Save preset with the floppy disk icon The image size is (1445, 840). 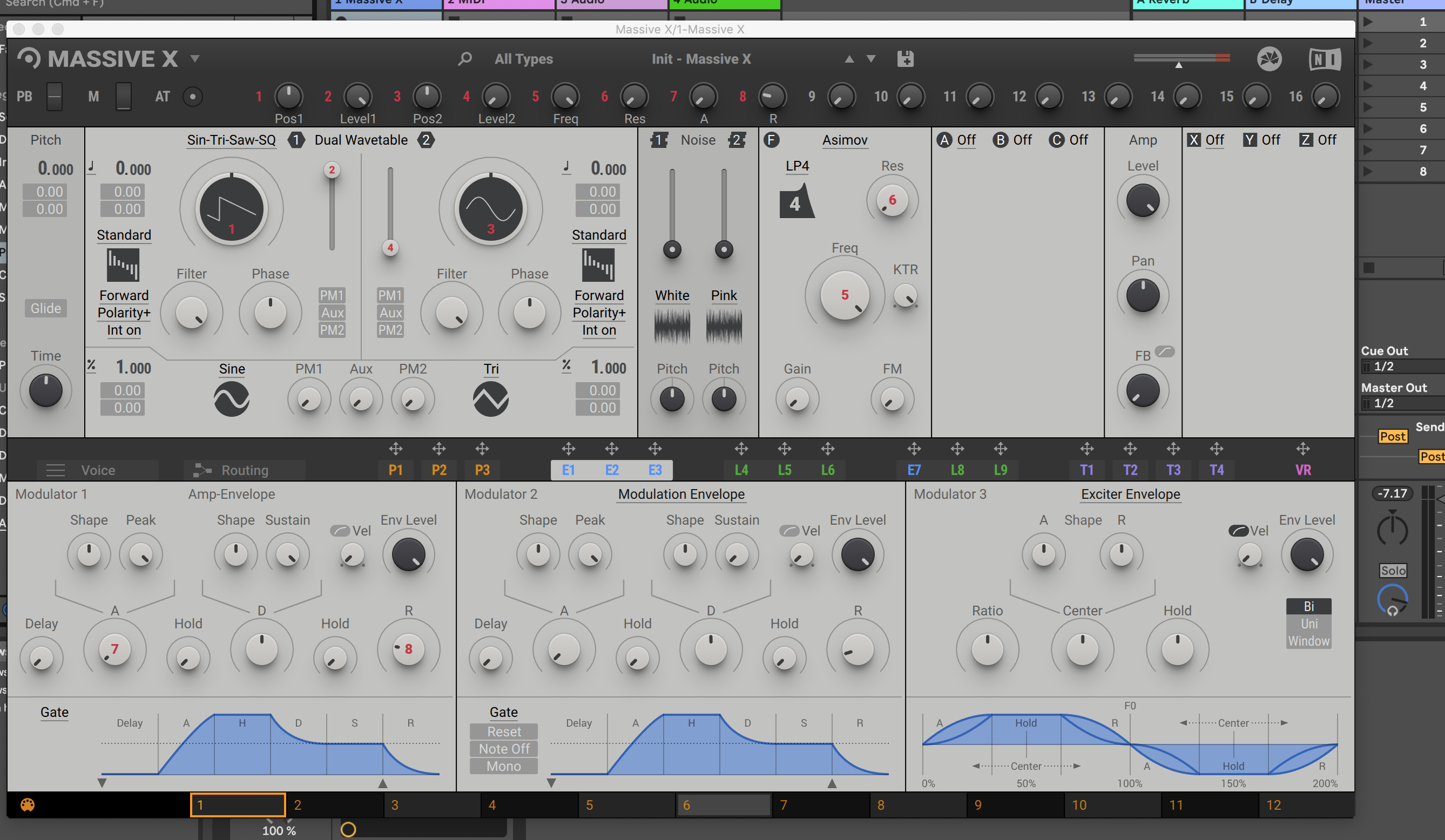coord(906,58)
